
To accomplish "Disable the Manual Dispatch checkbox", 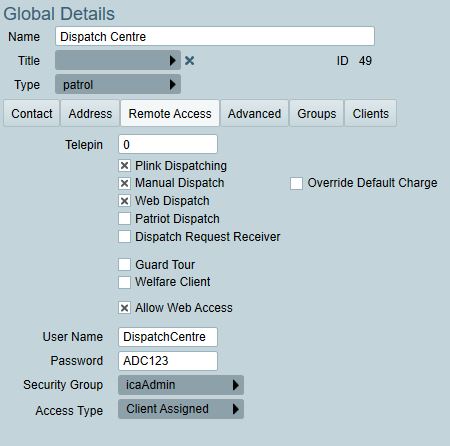I will pos(124,183).
